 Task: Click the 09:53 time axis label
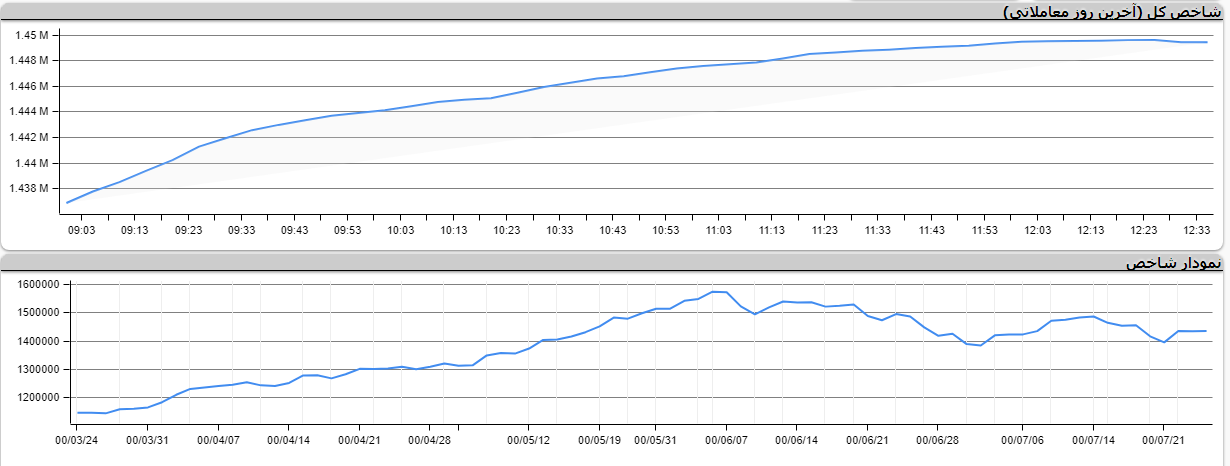click(x=347, y=230)
